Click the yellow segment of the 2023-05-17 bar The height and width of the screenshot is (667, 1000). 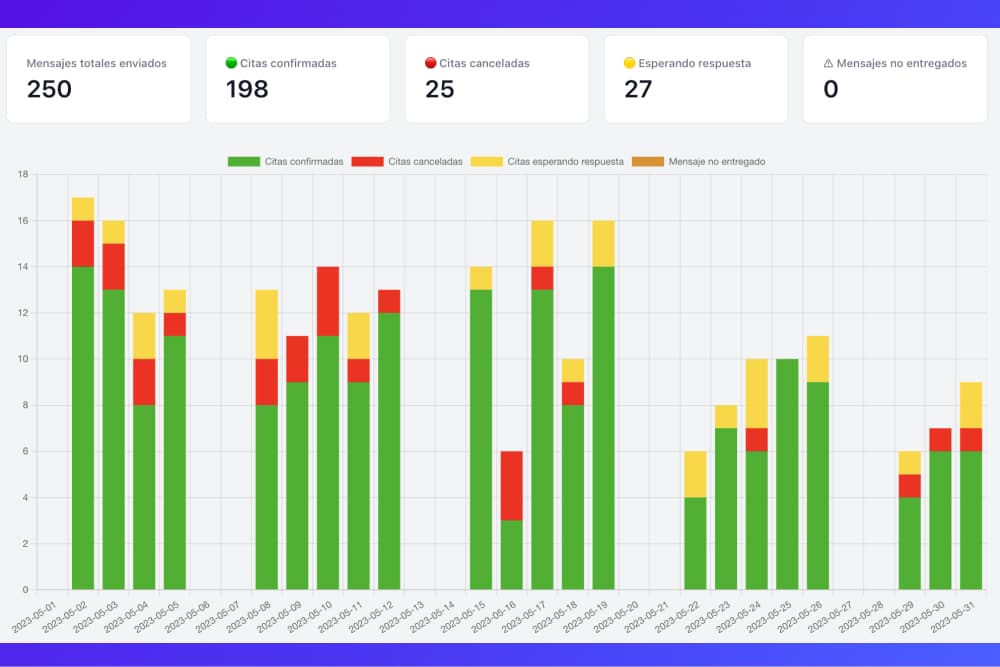click(x=542, y=244)
